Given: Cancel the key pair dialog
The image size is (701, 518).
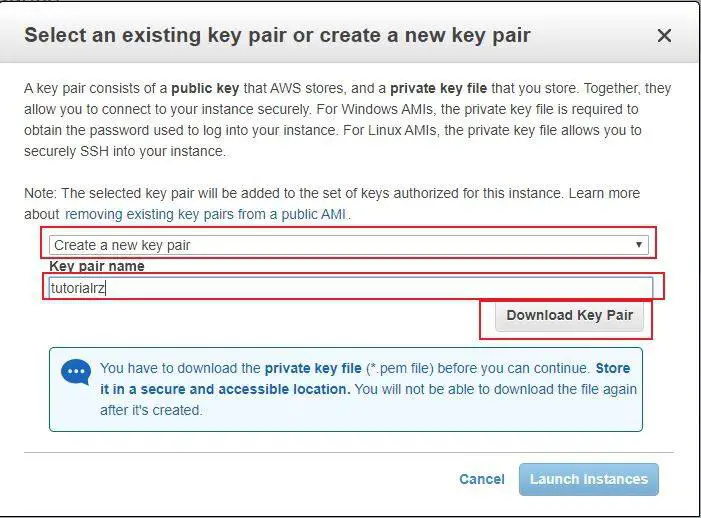Looking at the screenshot, I should (x=482, y=479).
